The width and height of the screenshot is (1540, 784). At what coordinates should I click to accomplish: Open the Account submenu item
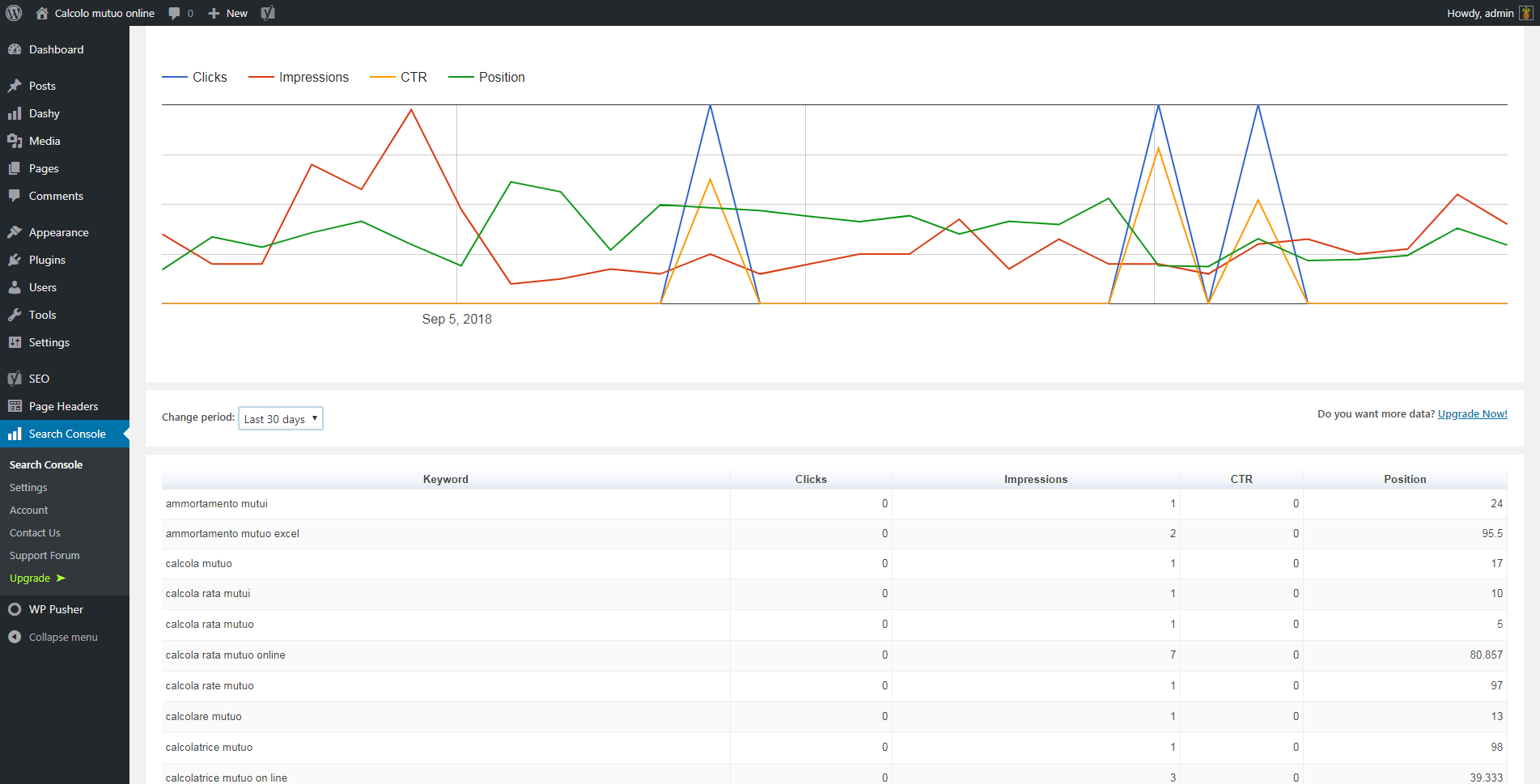29,510
